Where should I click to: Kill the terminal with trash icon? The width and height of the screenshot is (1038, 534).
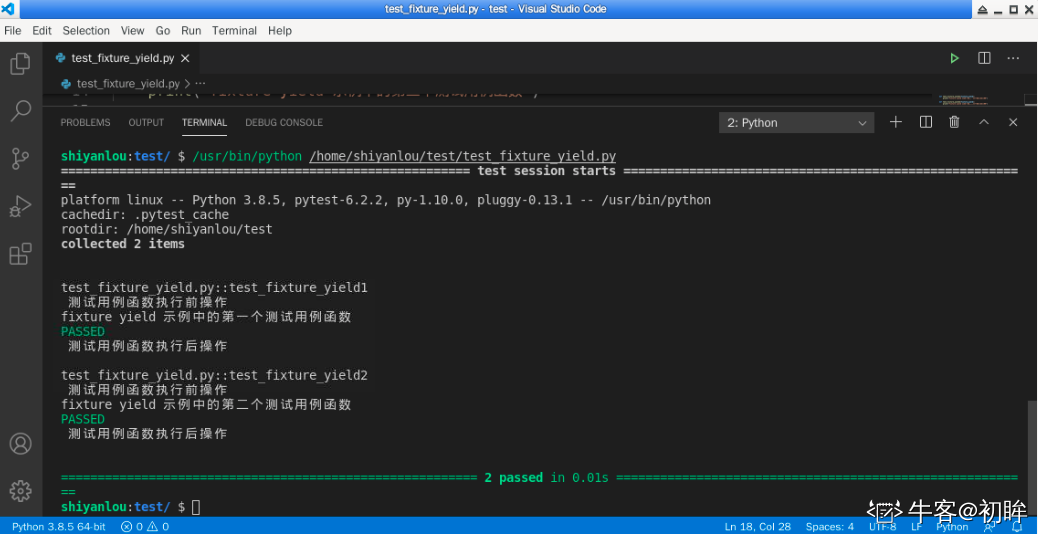pos(955,122)
